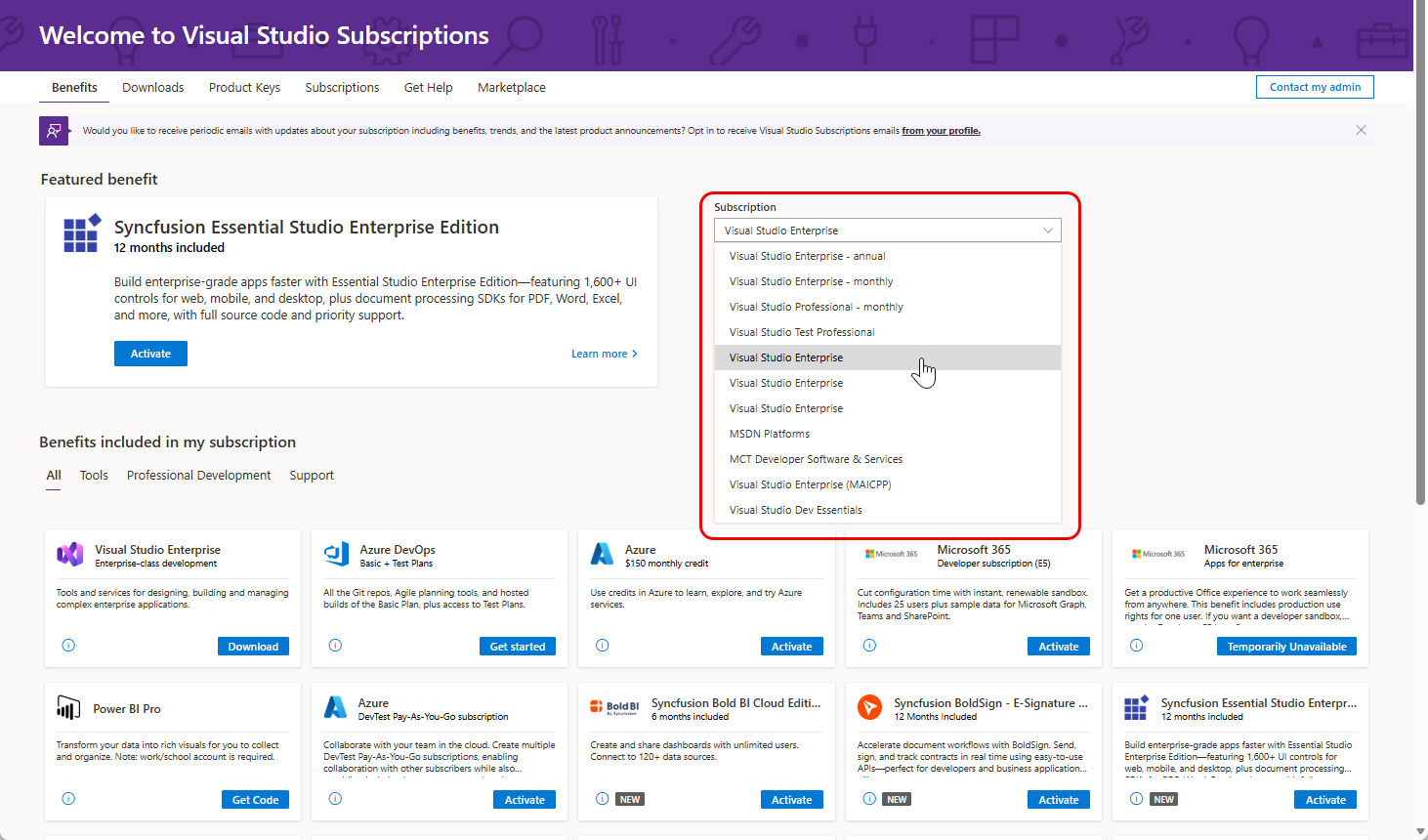This screenshot has width=1428, height=840.
Task: Click Microsoft 365 logo on Developer subscription card
Action: (x=891, y=554)
